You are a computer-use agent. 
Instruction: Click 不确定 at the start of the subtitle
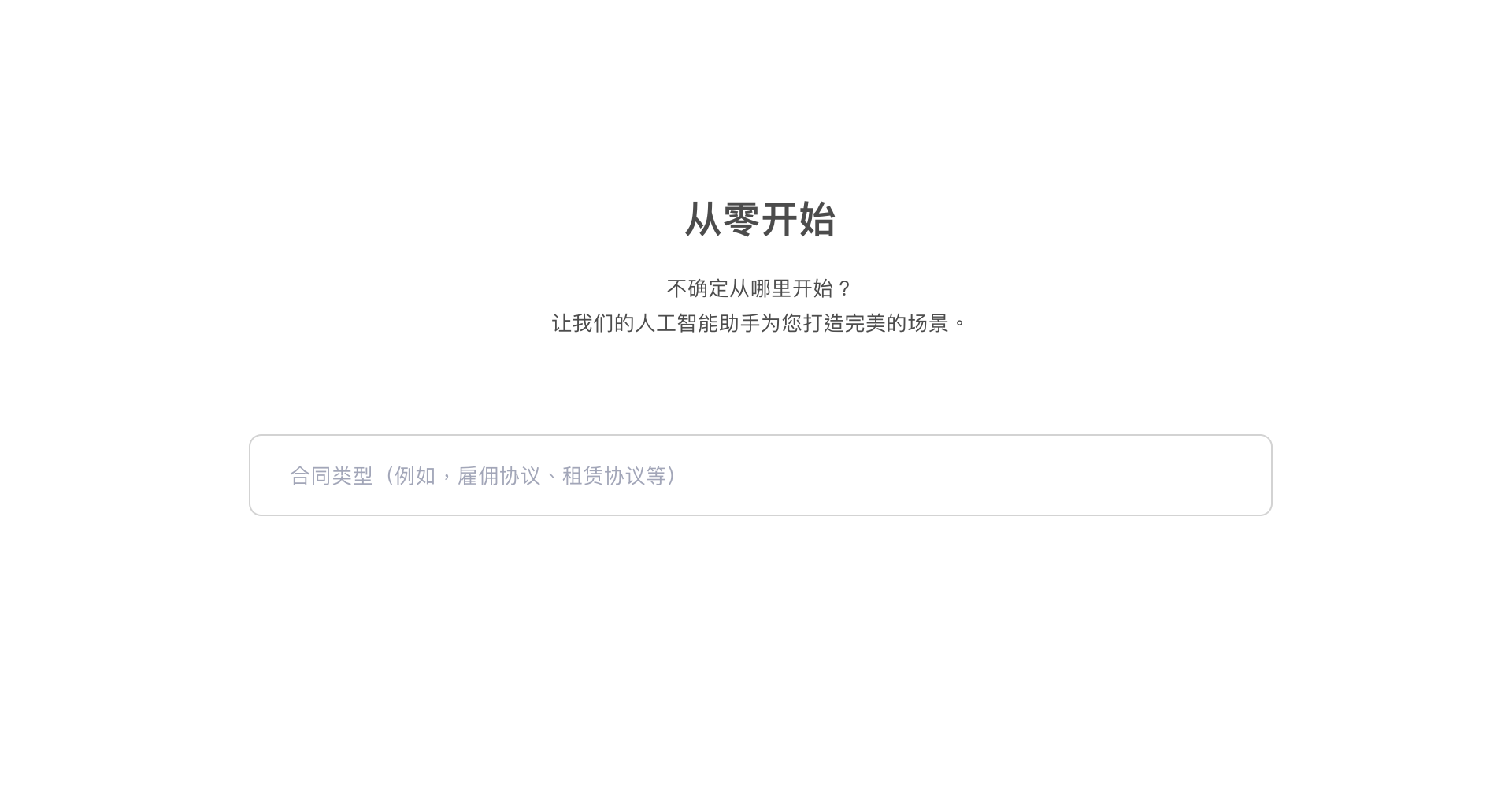698,288
